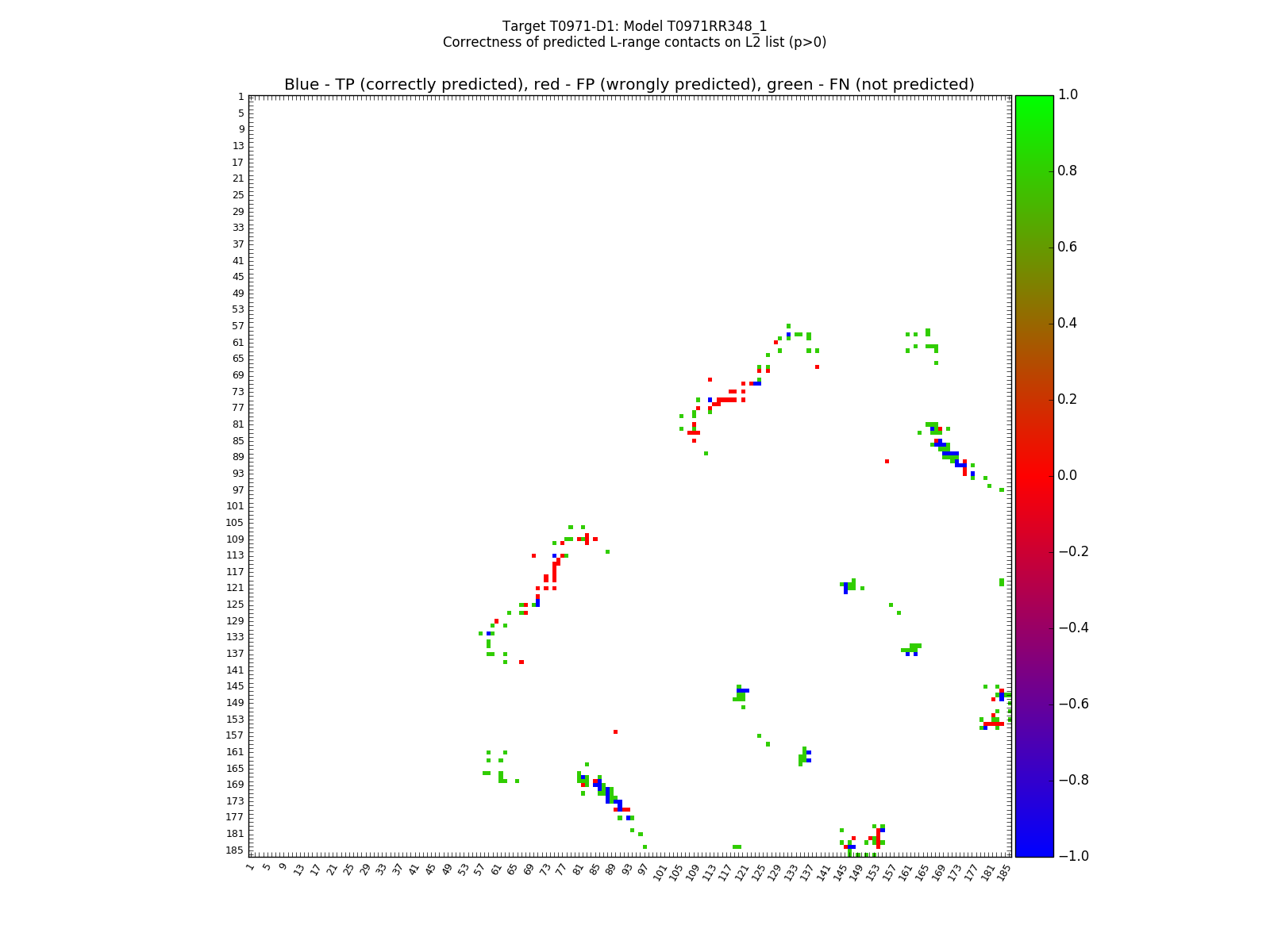Click the x-axis tick label 1
The image size is (1270, 952).
[251, 867]
